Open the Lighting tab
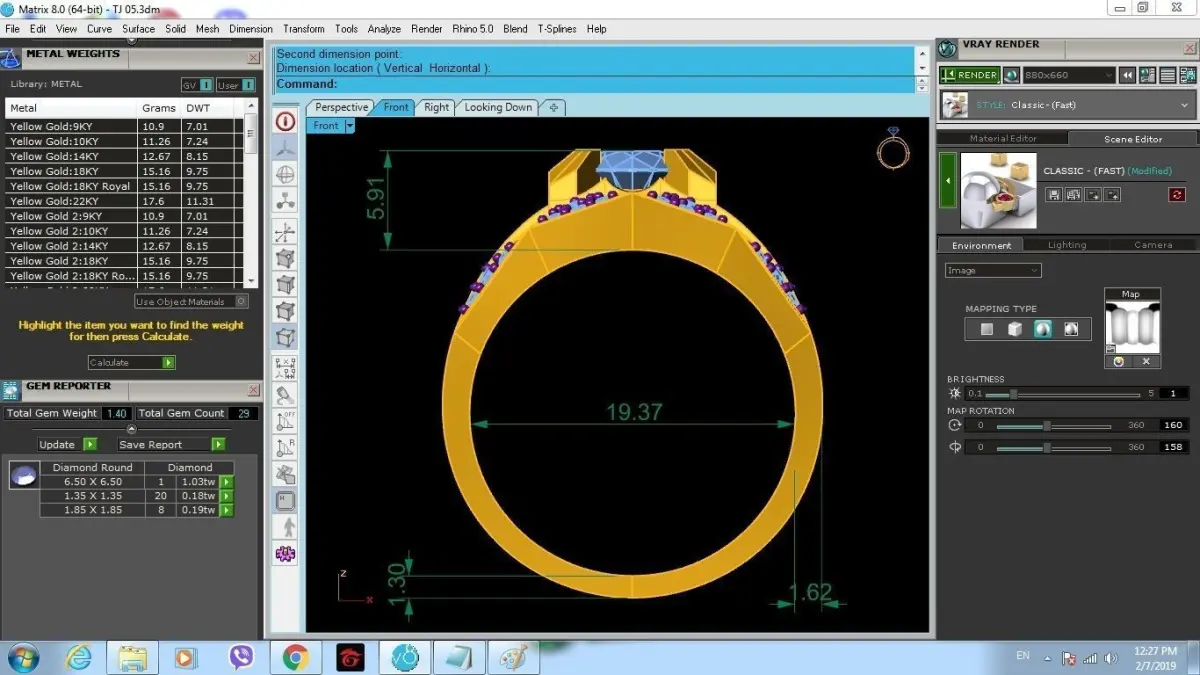 (x=1066, y=245)
